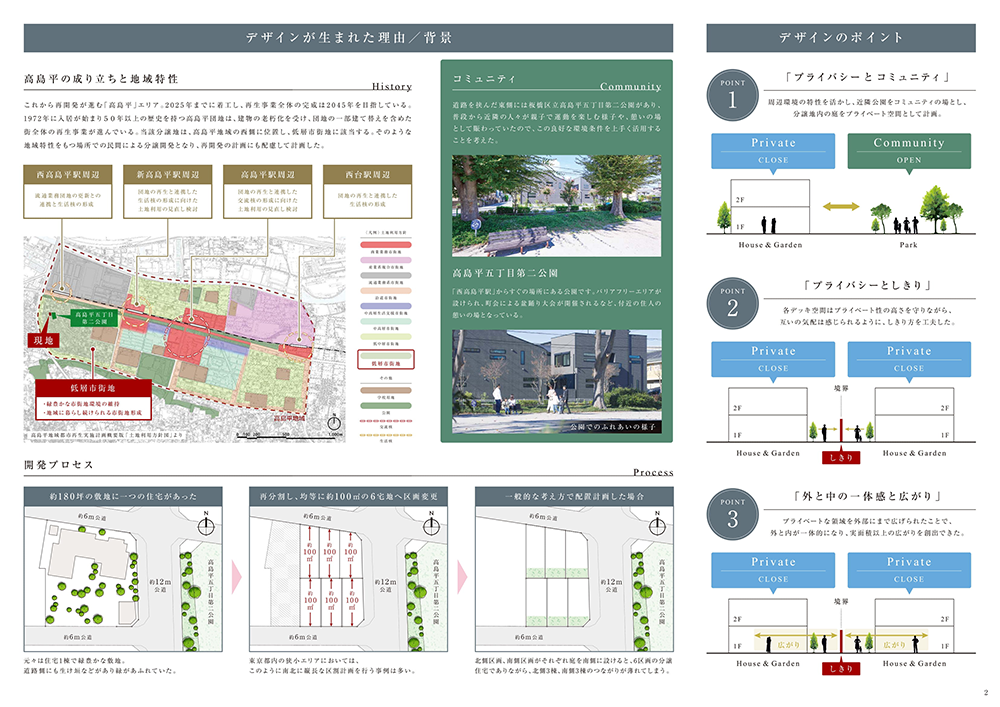Click the POINT 2 circle badge
The image size is (1000, 707).
732,304
